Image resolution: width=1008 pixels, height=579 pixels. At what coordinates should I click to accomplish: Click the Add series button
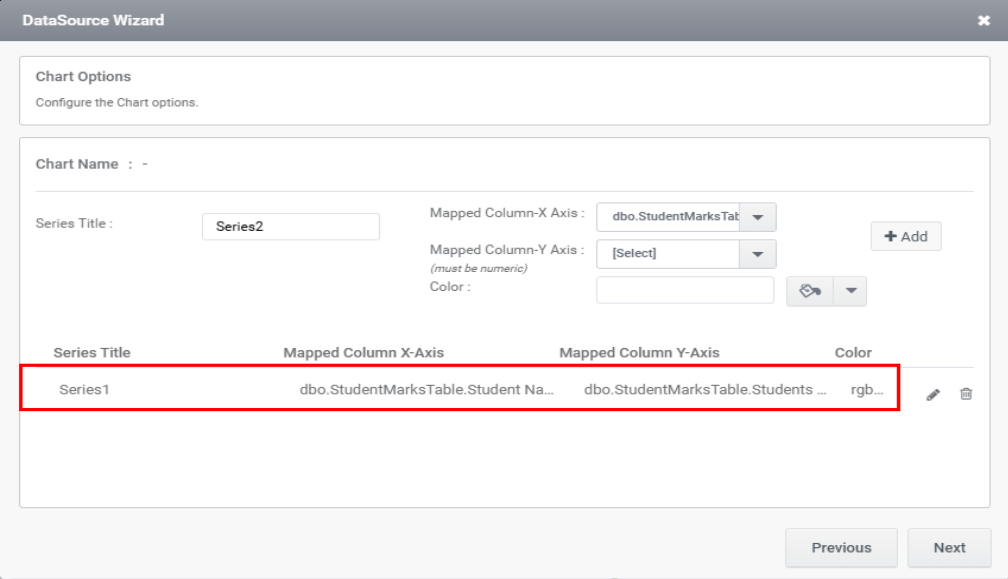click(906, 236)
